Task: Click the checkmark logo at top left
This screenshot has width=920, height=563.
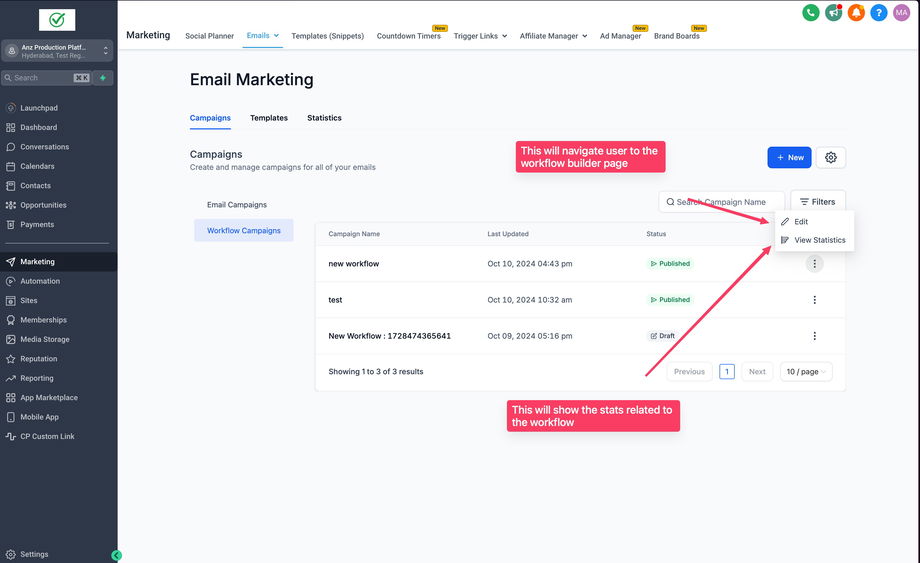Action: click(x=57, y=20)
